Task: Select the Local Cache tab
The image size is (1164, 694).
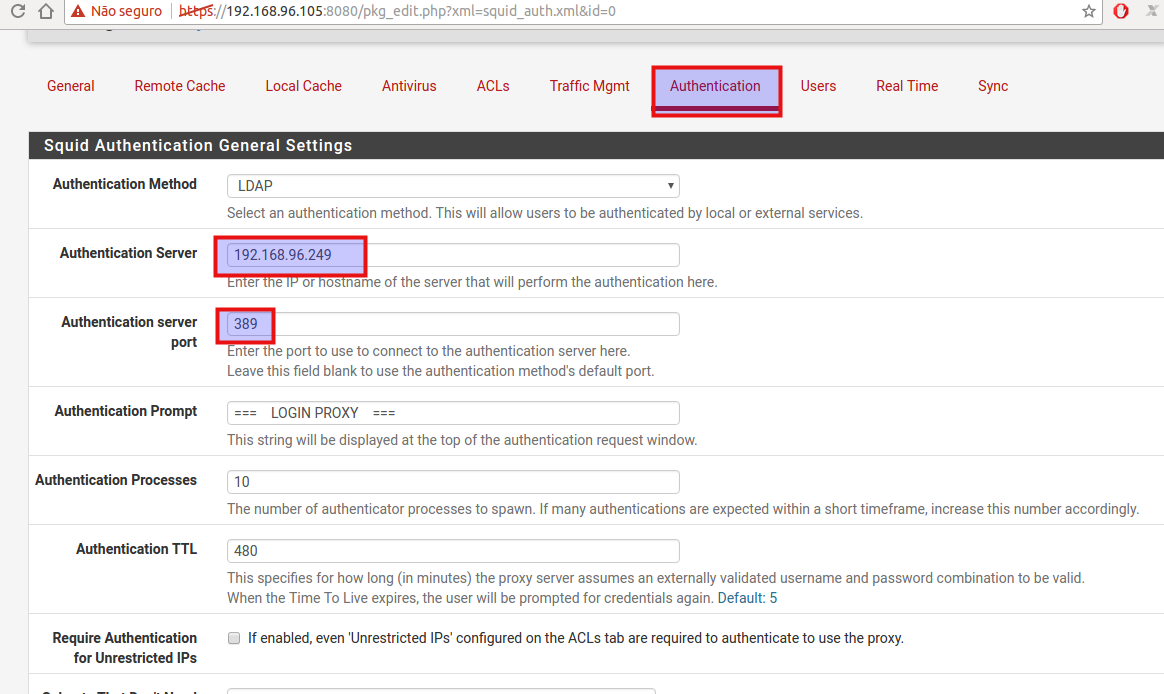Action: pos(303,86)
